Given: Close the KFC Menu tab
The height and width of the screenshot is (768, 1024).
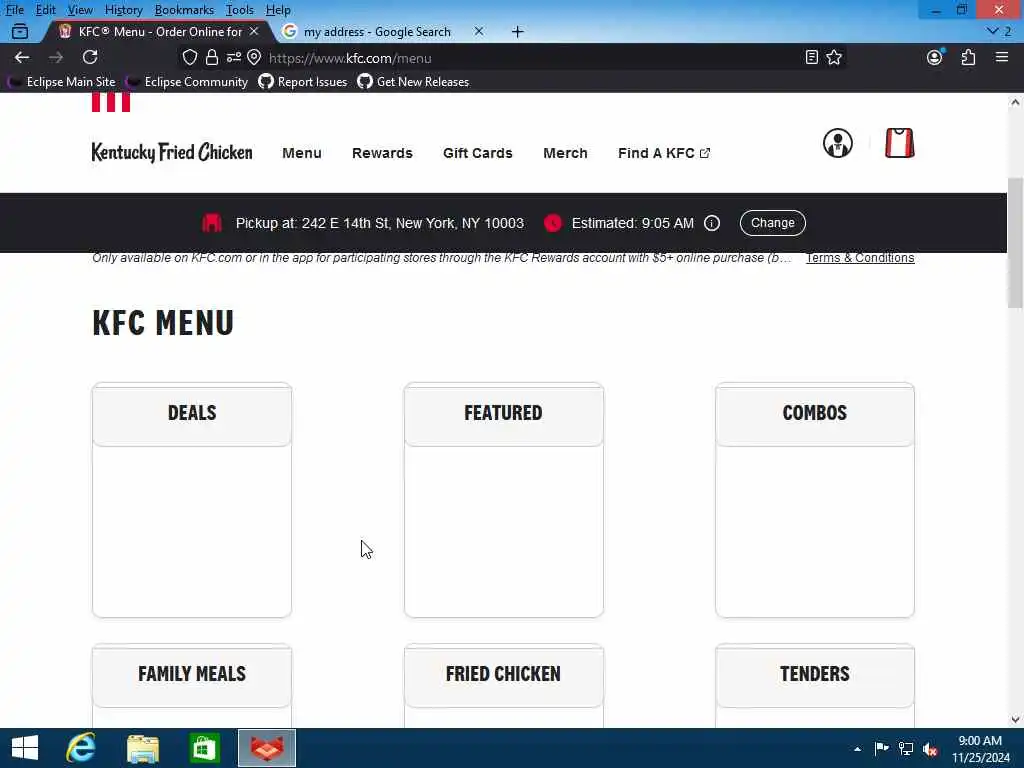Looking at the screenshot, I should [254, 31].
